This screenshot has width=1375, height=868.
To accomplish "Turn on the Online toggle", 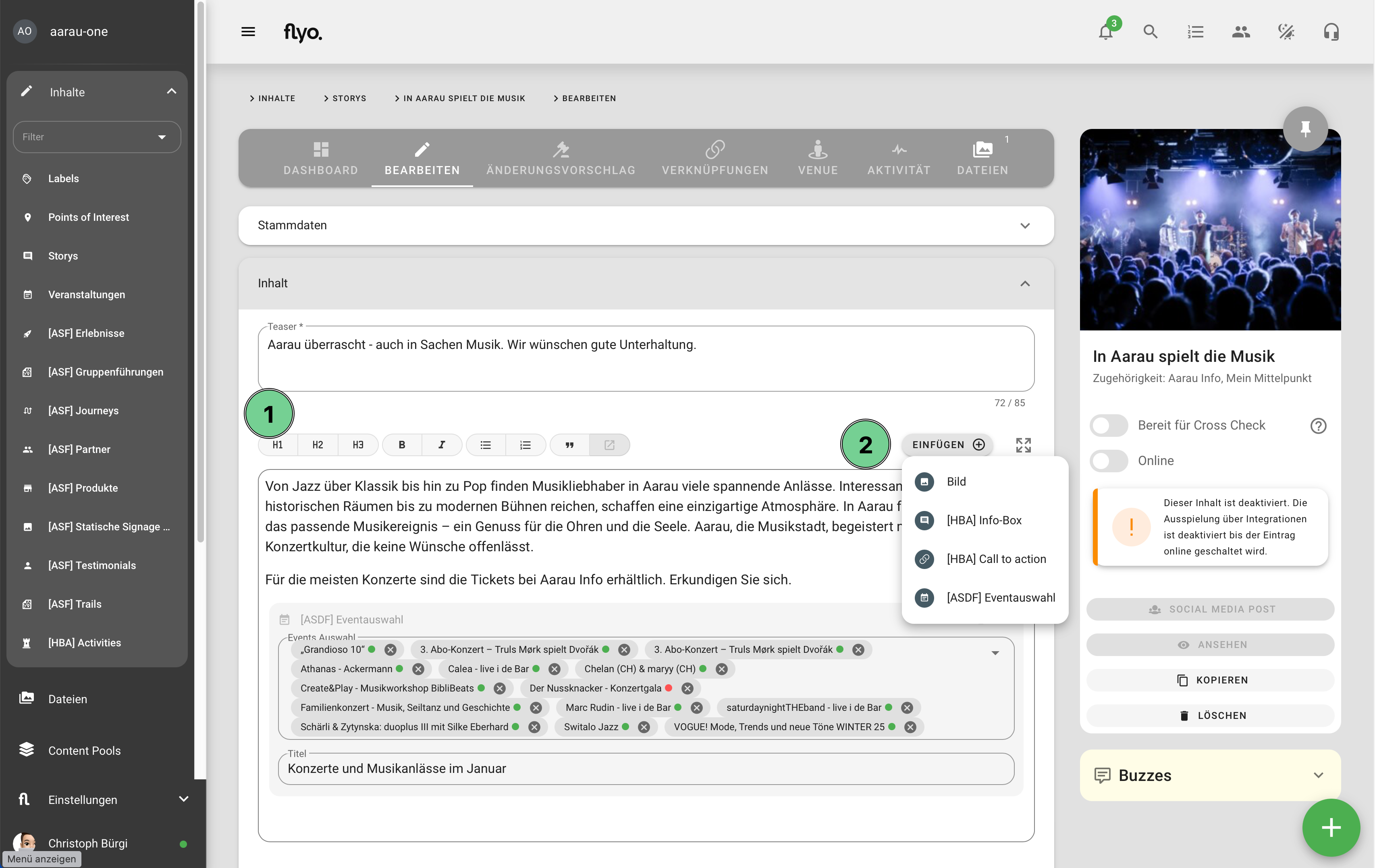I will (x=1108, y=461).
